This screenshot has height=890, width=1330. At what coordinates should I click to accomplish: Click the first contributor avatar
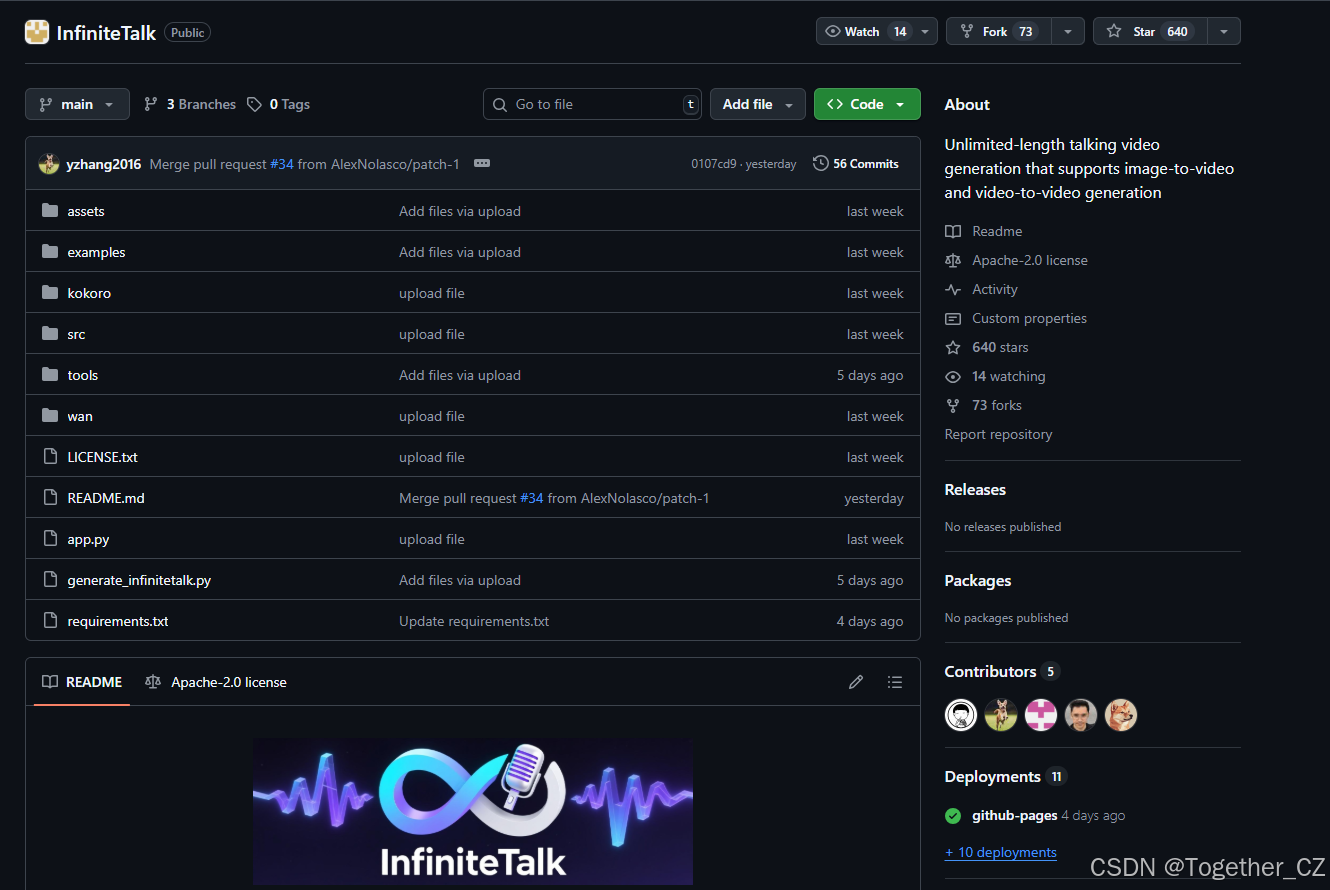961,715
